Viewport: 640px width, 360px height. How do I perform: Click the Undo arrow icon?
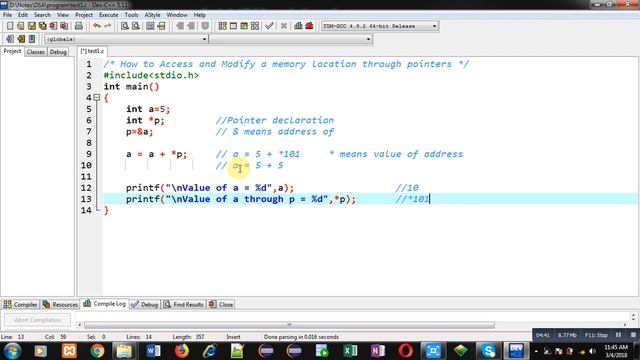(x=97, y=26)
